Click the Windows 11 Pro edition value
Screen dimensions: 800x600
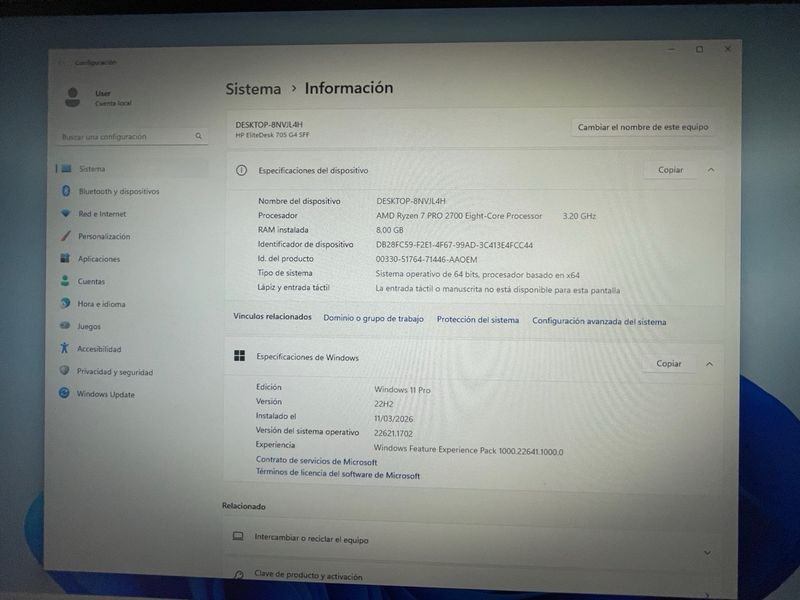pyautogui.click(x=402, y=390)
